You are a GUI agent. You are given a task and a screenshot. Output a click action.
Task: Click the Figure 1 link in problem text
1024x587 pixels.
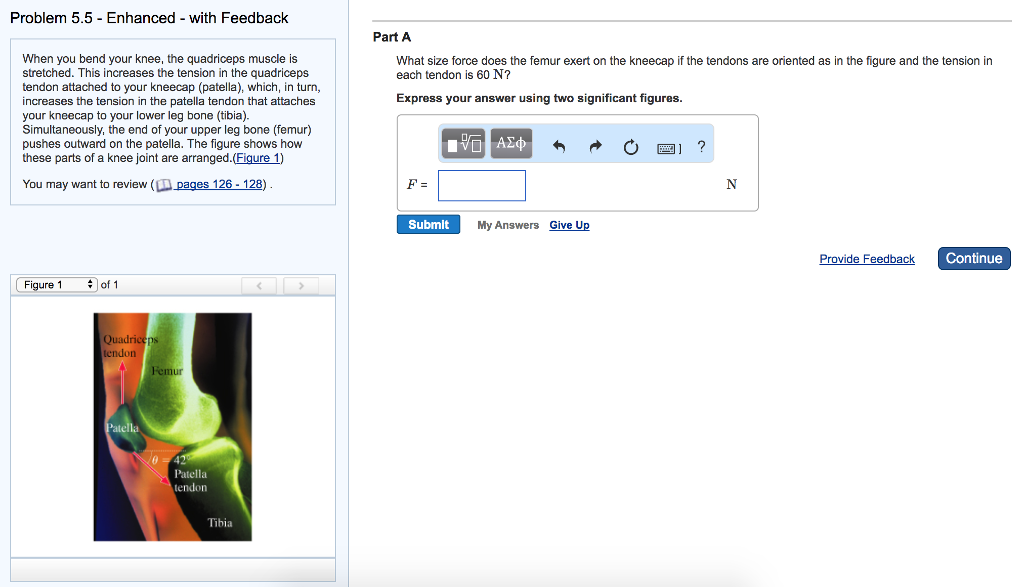258,158
